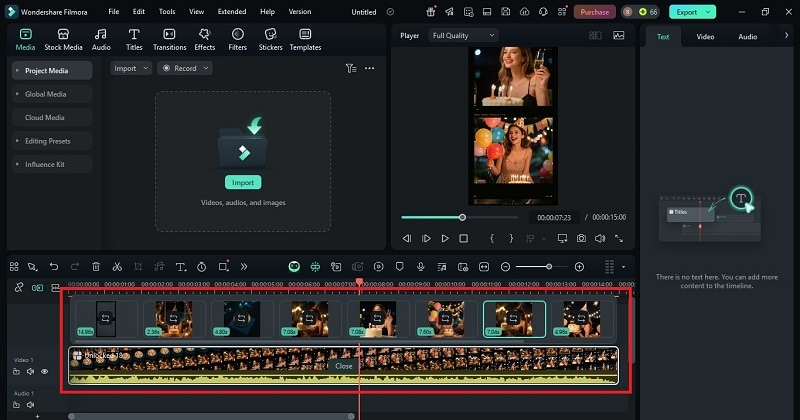Click the media filter sort icon
800x420 pixels.
point(351,68)
